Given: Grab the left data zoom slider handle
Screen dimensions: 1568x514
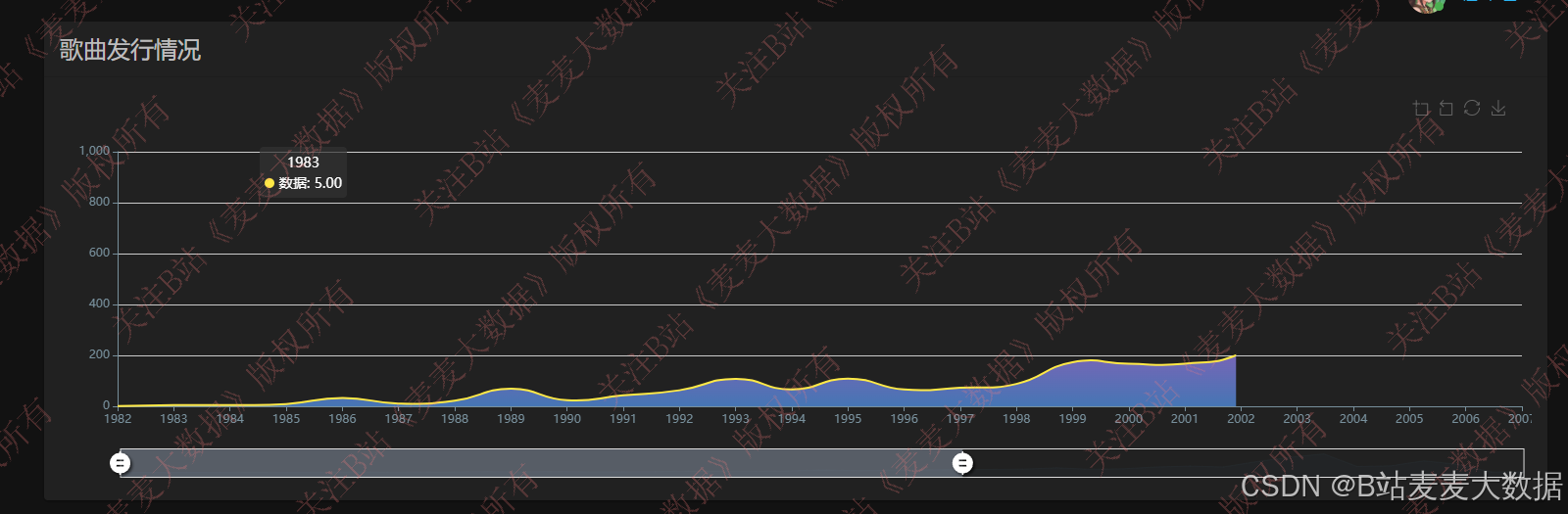Looking at the screenshot, I should pos(121,463).
